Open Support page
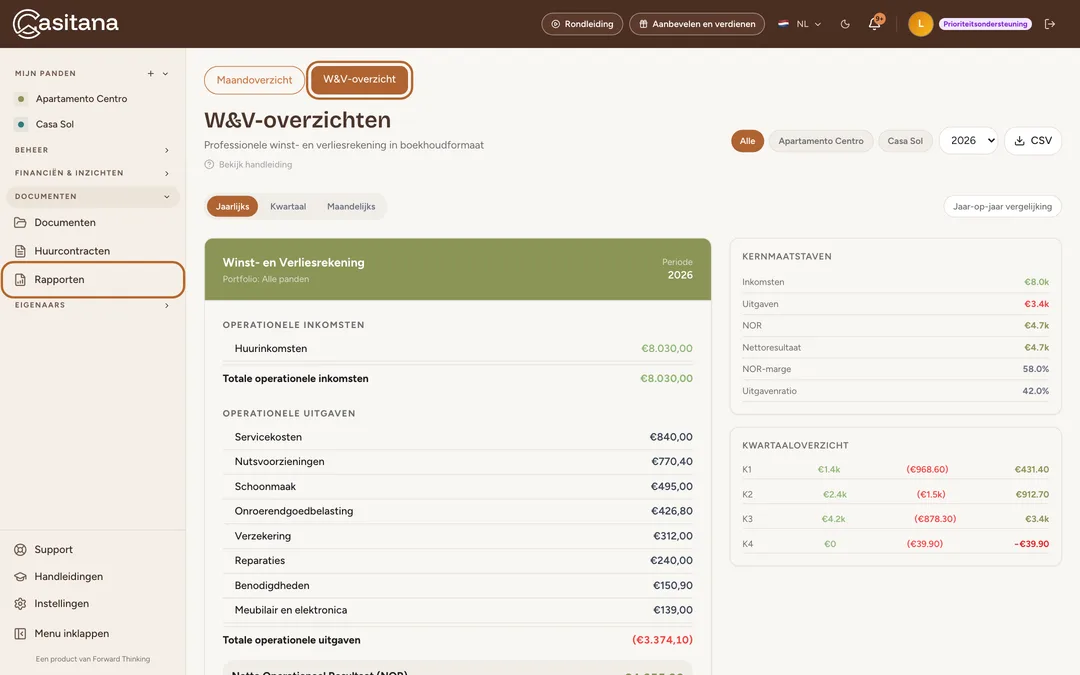 (92, 550)
